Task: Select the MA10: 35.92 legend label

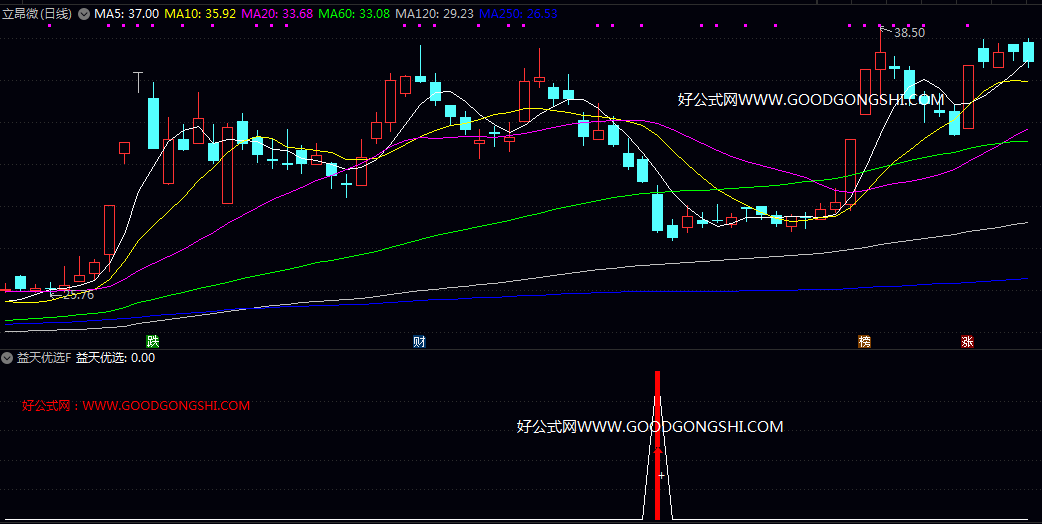Action: [200, 13]
